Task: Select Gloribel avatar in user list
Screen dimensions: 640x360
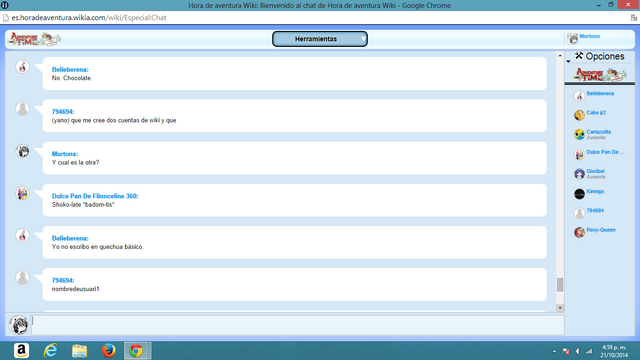Action: pos(579,174)
